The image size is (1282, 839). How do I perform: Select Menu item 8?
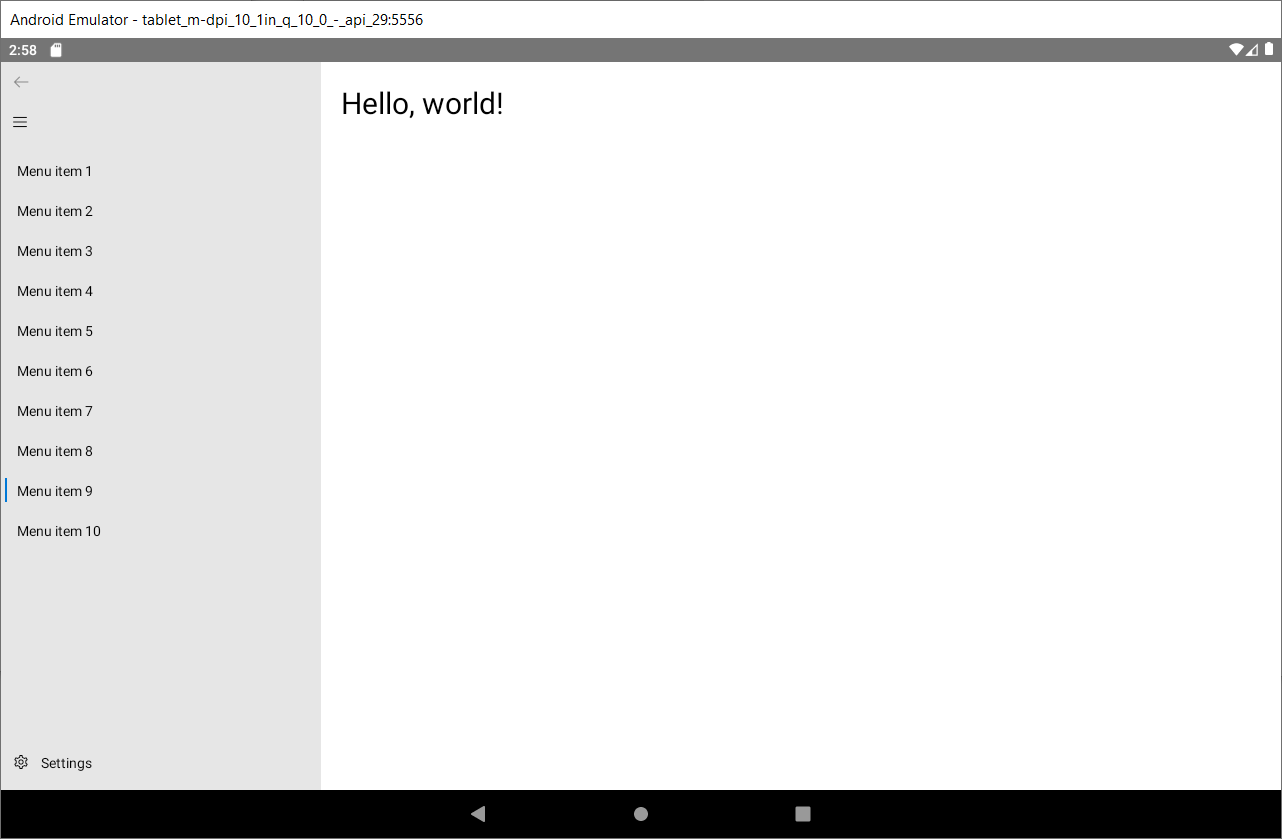point(55,451)
